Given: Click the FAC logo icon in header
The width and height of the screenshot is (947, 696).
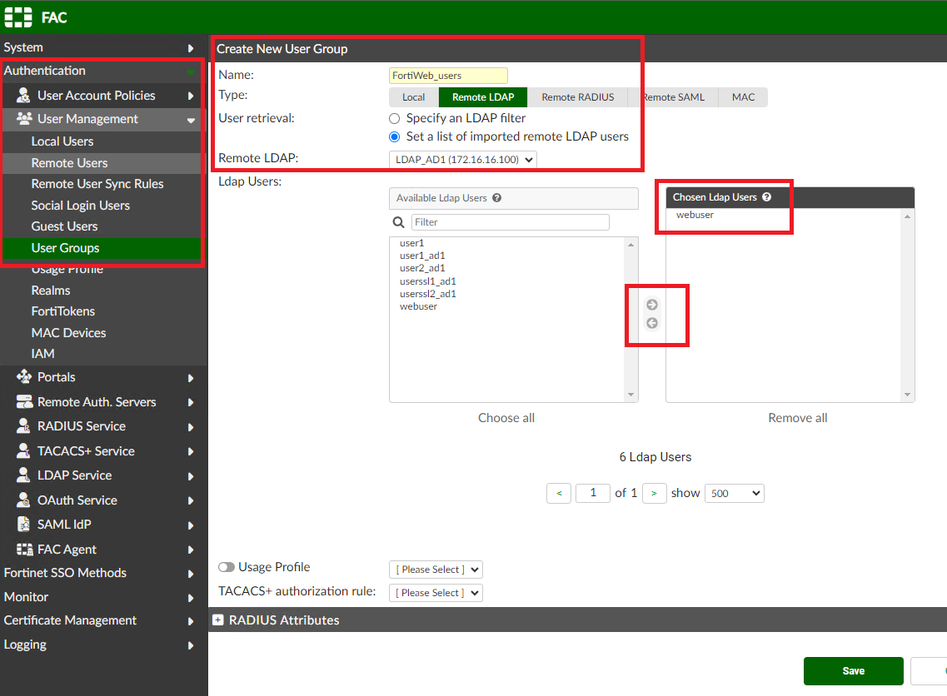Looking at the screenshot, I should [x=18, y=18].
